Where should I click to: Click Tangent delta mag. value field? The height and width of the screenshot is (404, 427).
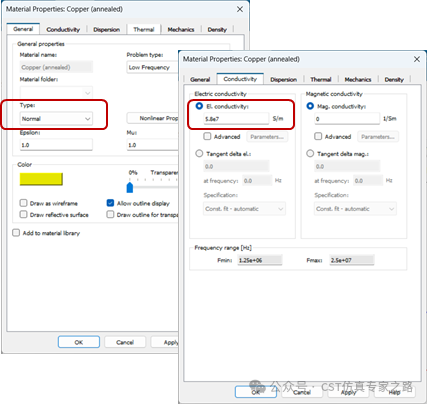click(347, 166)
